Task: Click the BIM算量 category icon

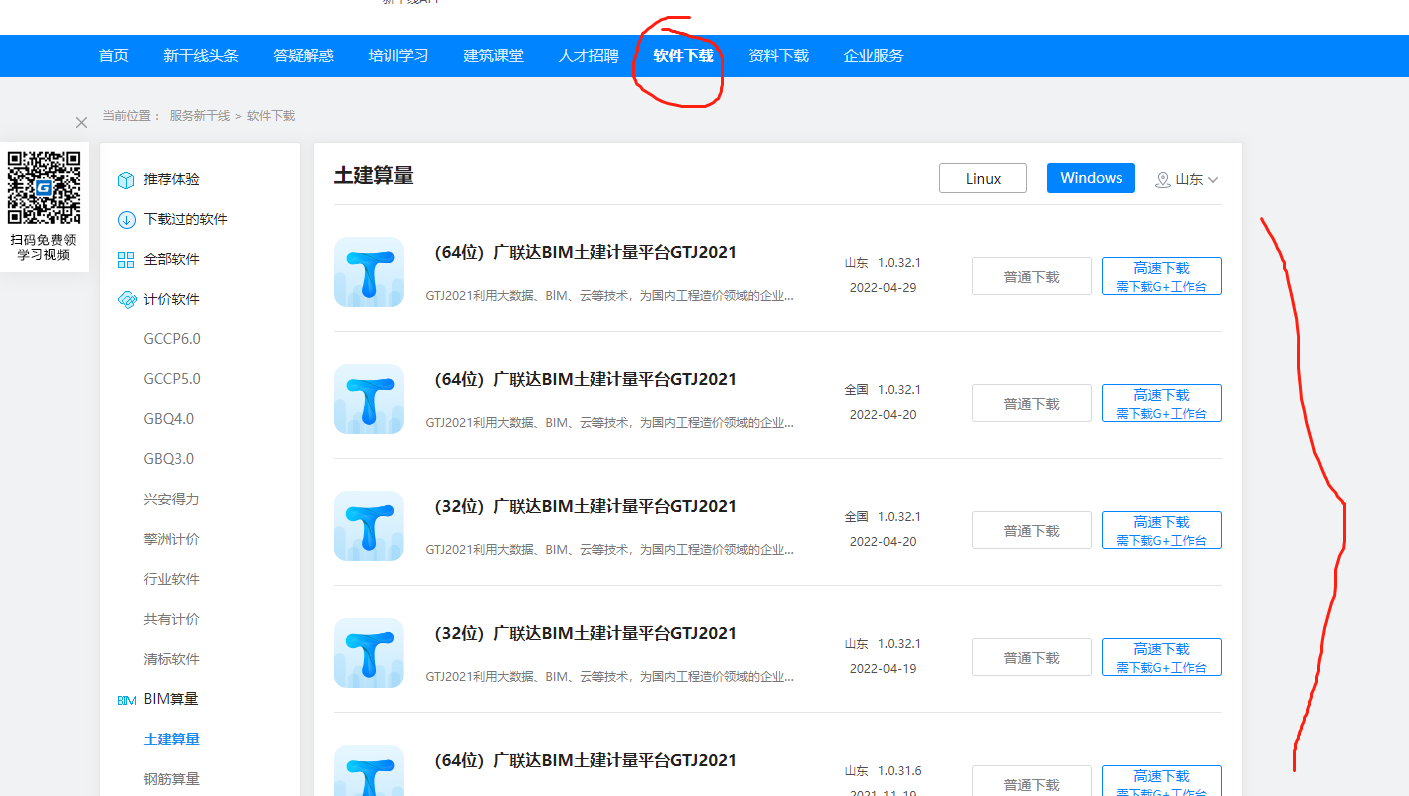Action: click(x=126, y=700)
